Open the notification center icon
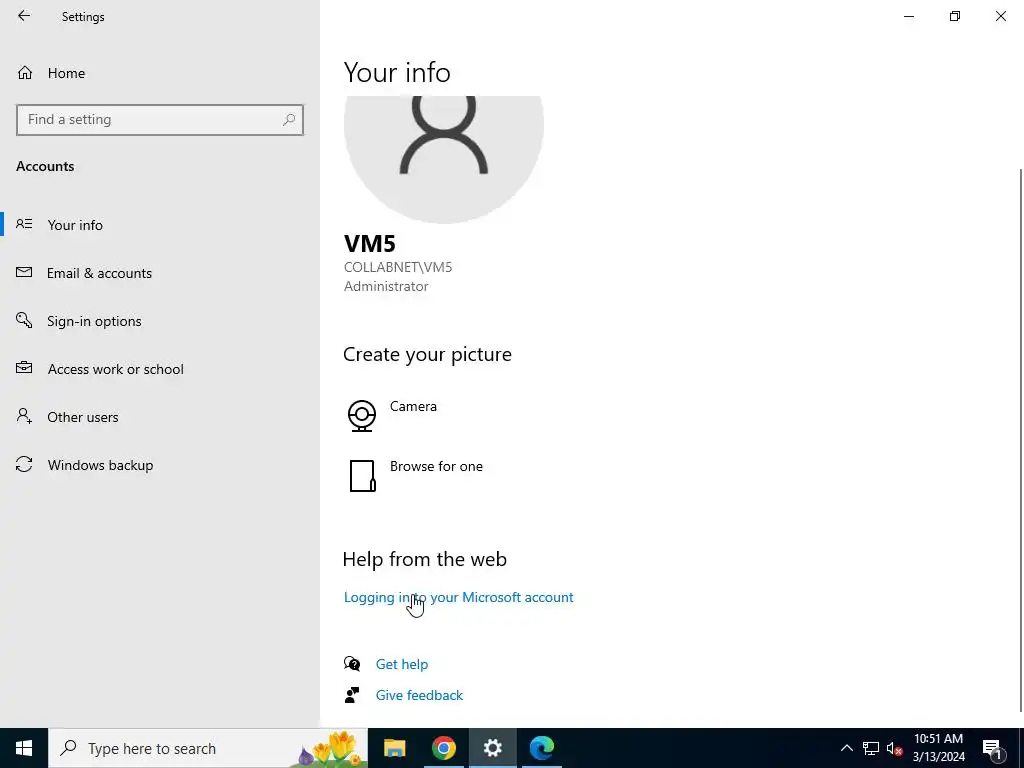 (x=991, y=748)
